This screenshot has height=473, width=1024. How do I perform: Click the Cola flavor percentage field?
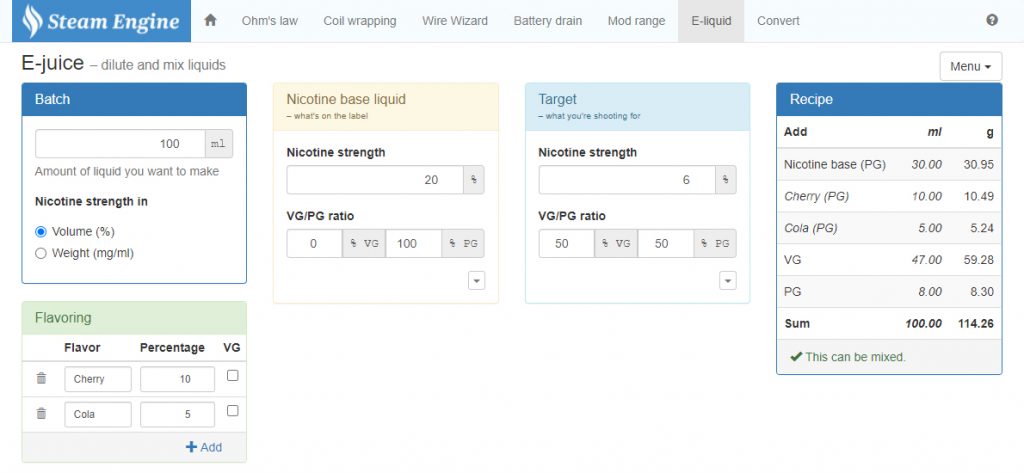pyautogui.click(x=177, y=414)
